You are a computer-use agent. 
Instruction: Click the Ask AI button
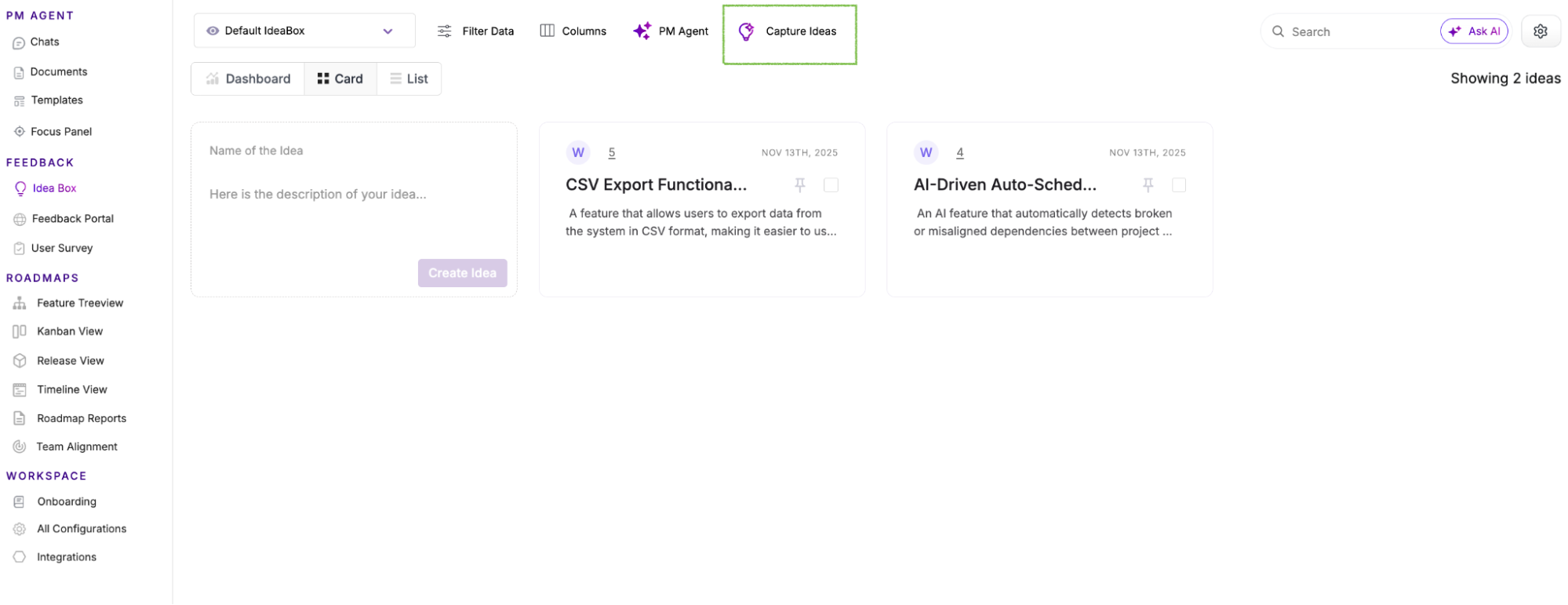(1474, 31)
